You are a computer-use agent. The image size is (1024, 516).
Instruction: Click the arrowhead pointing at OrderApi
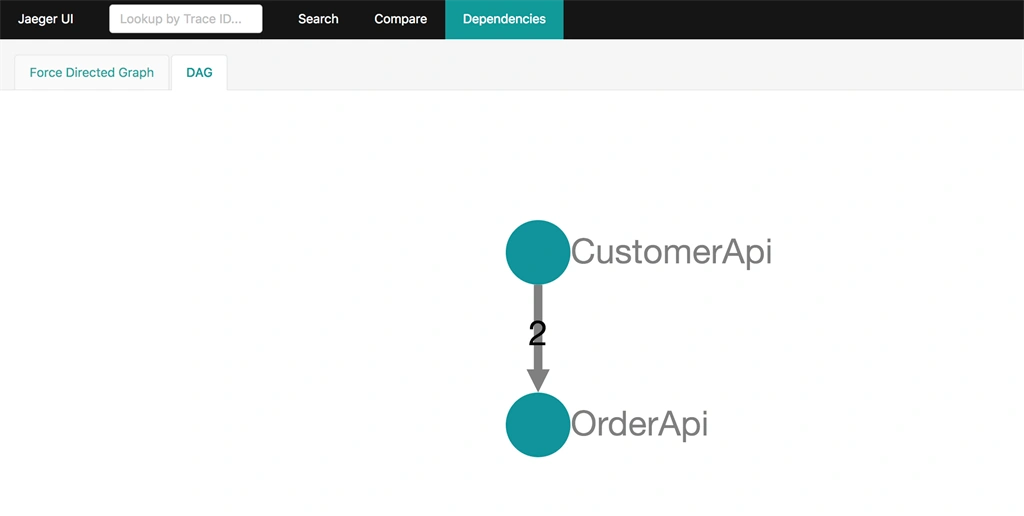click(537, 380)
